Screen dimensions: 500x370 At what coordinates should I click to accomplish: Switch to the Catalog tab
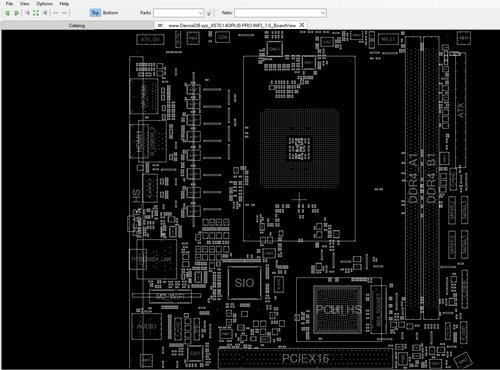pos(77,25)
